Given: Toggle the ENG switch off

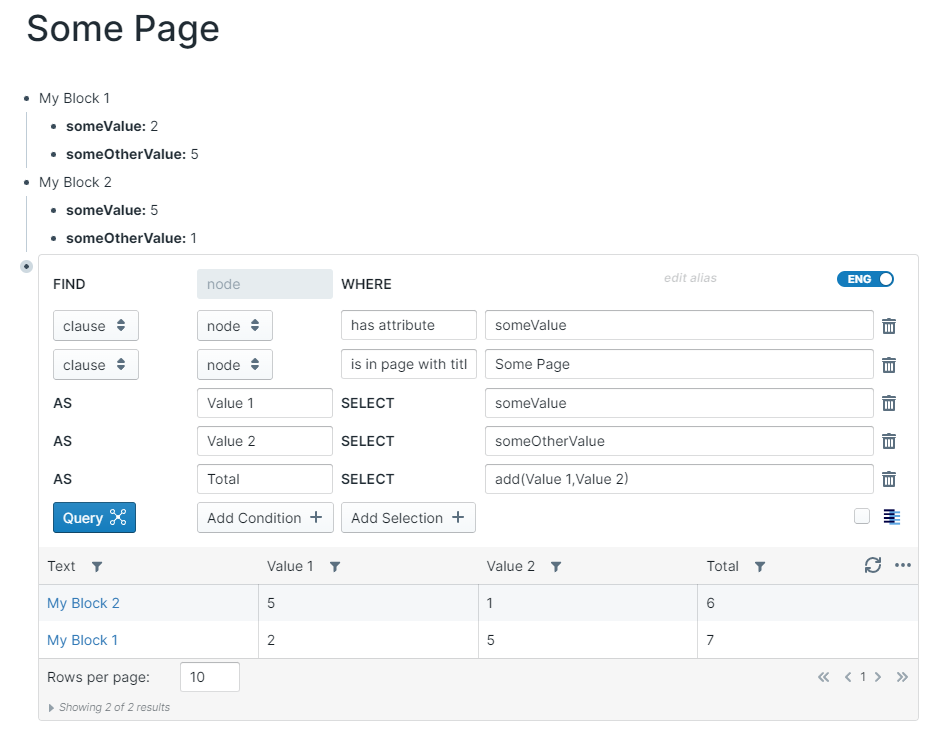Looking at the screenshot, I should (x=865, y=279).
